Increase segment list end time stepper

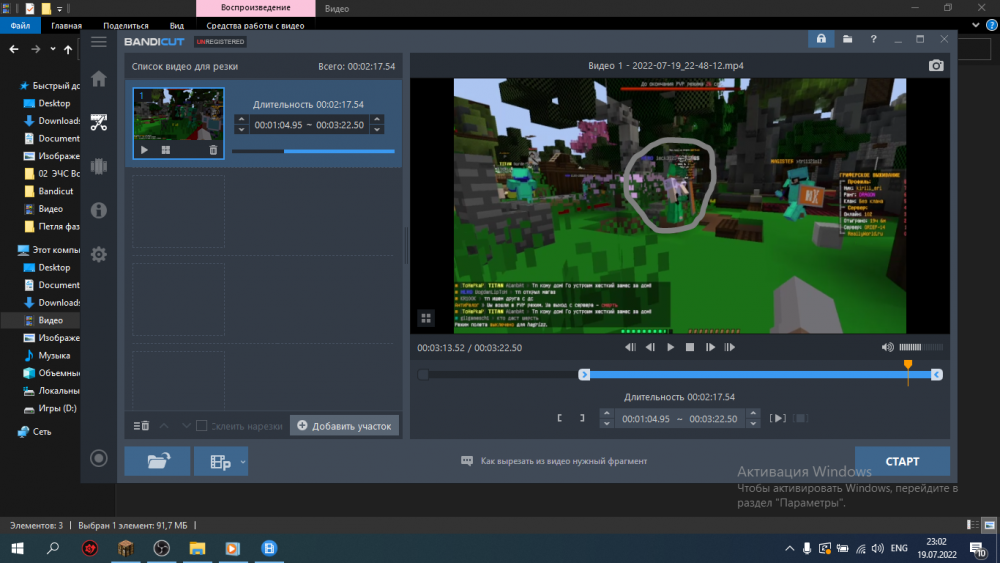tap(377, 119)
